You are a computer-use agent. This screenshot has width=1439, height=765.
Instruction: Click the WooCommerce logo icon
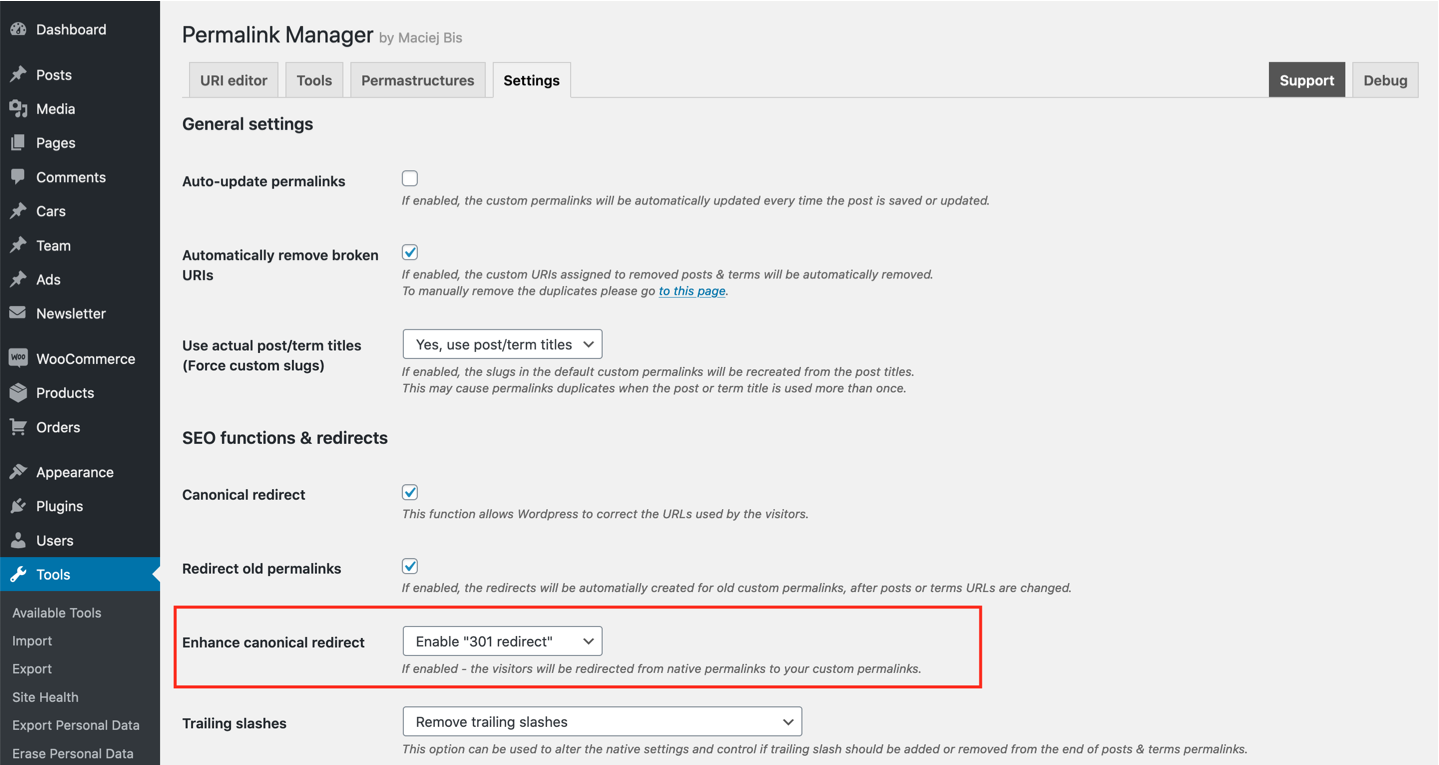click(18, 358)
